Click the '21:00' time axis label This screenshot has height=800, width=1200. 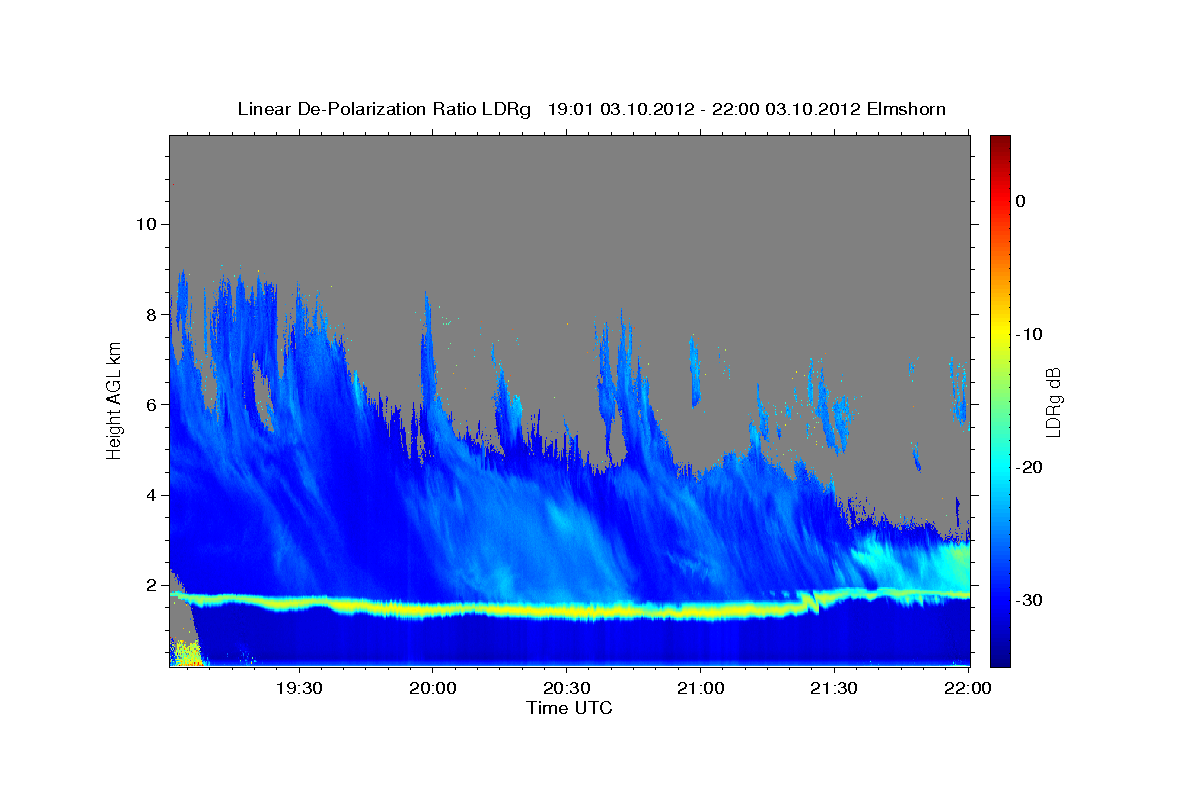pyautogui.click(x=700, y=688)
